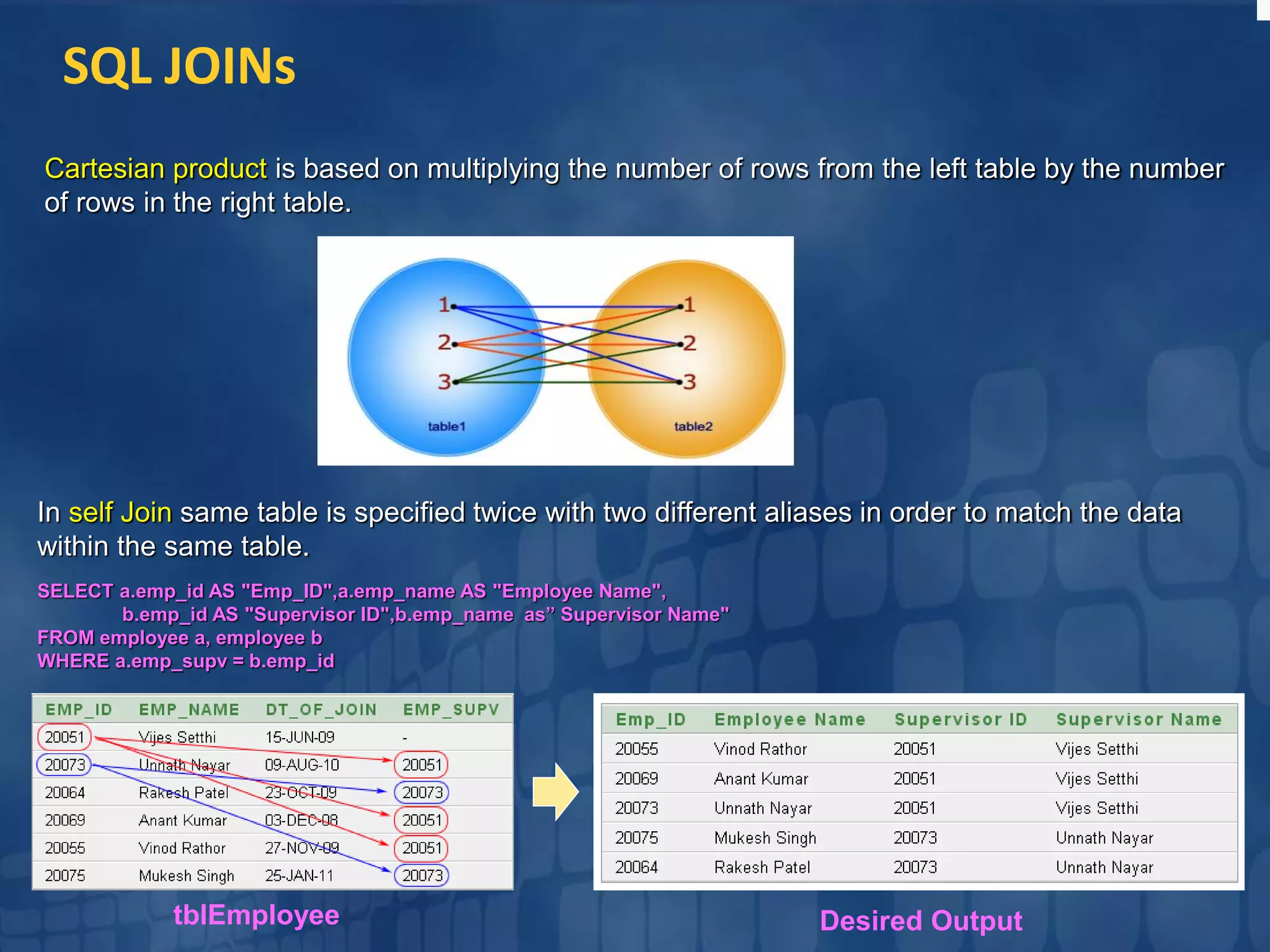Click the Rakesh Patel row in the output table
The height and width of the screenshot is (952, 1270).
point(762,867)
